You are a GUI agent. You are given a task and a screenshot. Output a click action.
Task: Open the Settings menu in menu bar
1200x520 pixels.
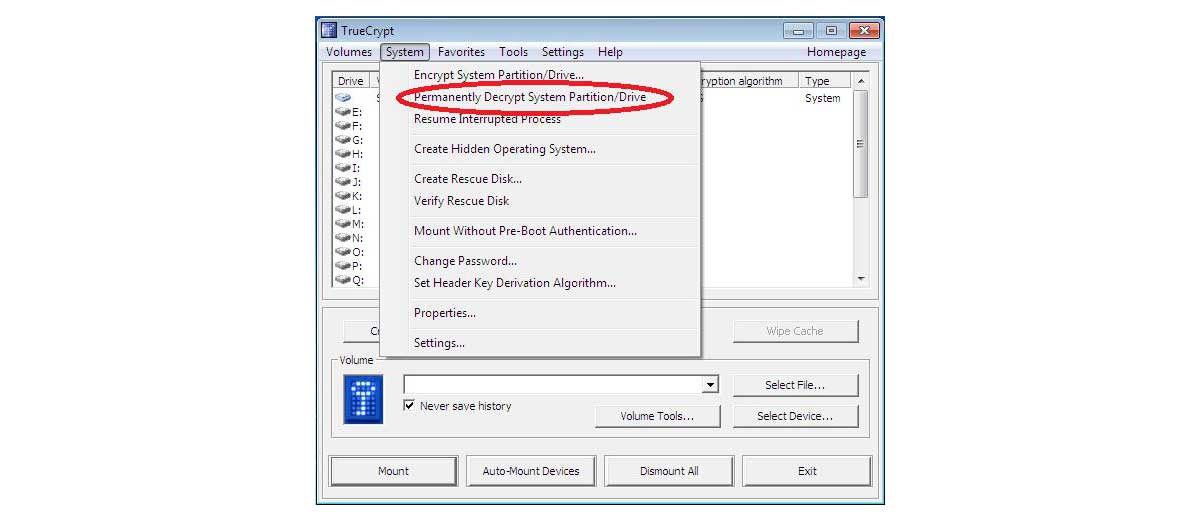click(563, 52)
